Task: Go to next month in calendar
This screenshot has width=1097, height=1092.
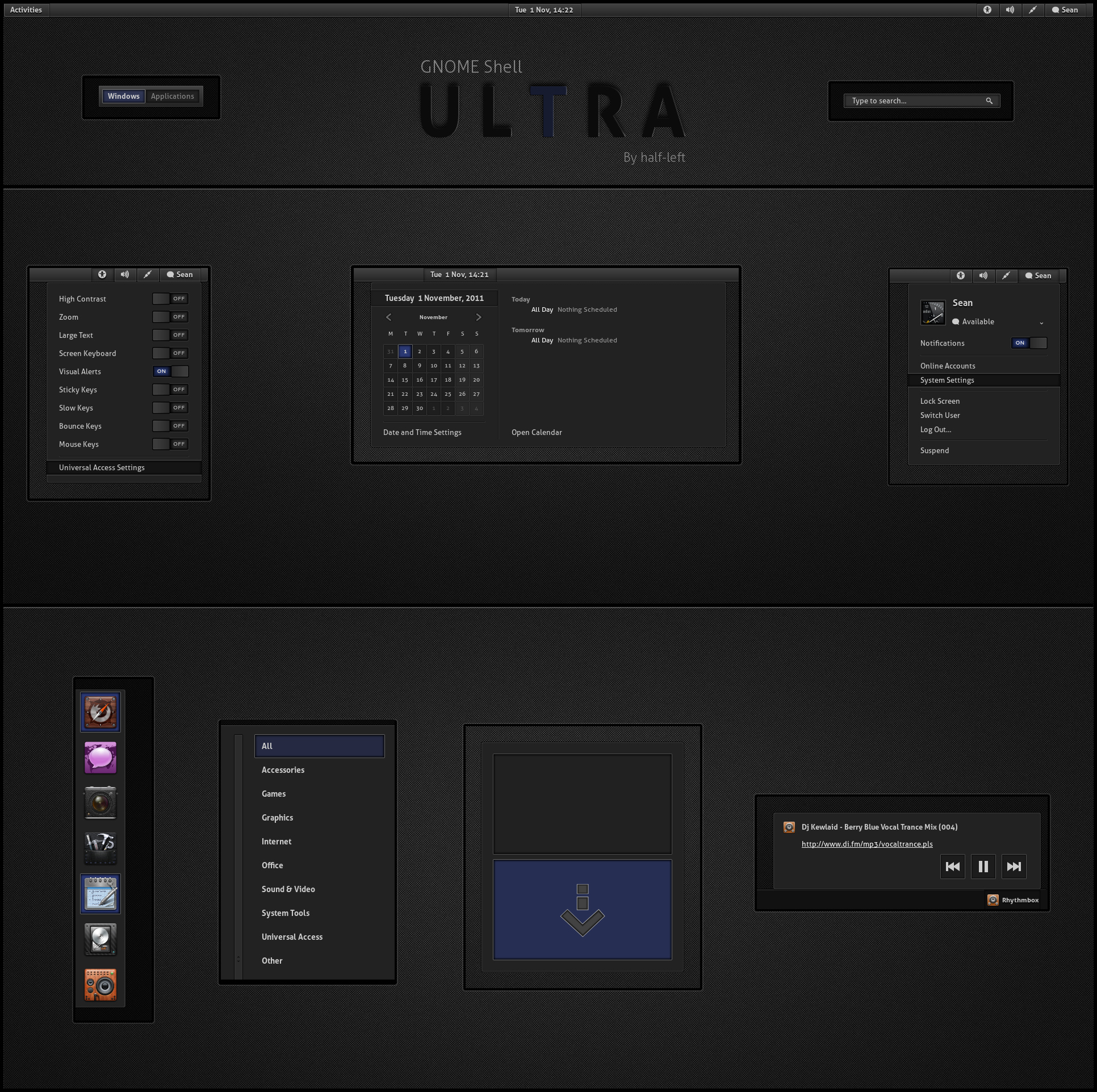Action: 478,317
